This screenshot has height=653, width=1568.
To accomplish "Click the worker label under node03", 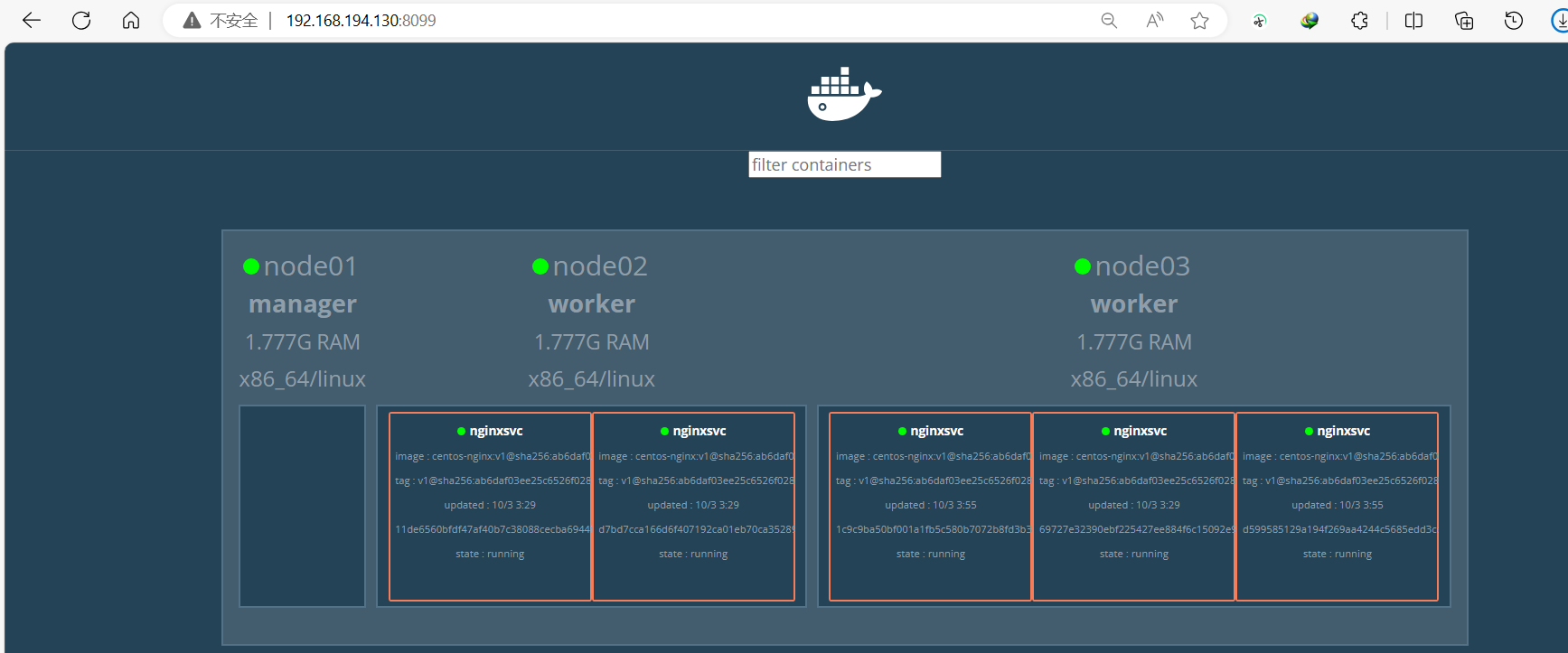I will [1134, 304].
